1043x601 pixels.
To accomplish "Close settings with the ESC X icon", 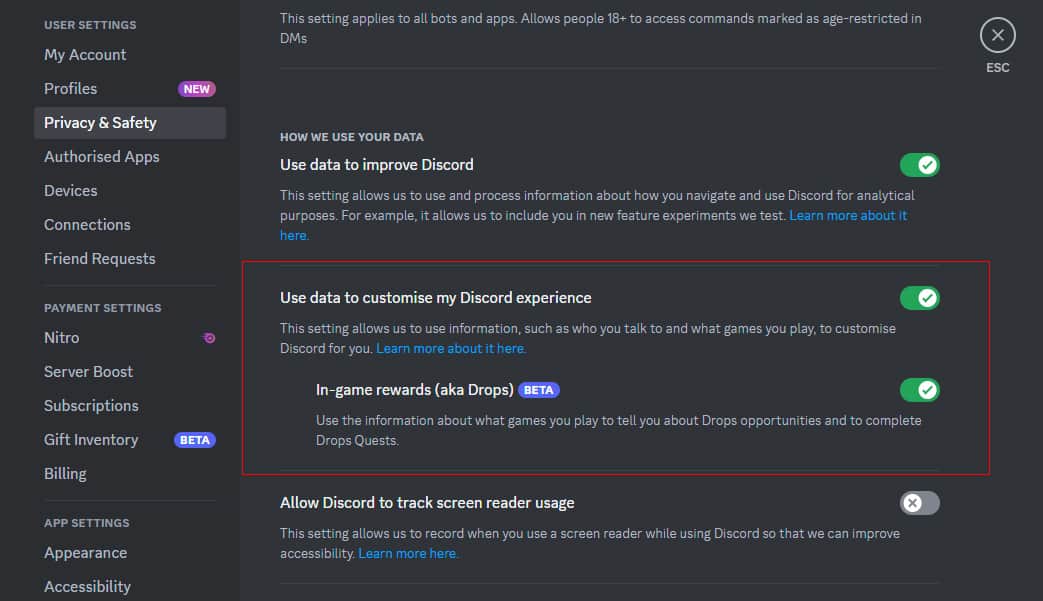I will coord(997,36).
